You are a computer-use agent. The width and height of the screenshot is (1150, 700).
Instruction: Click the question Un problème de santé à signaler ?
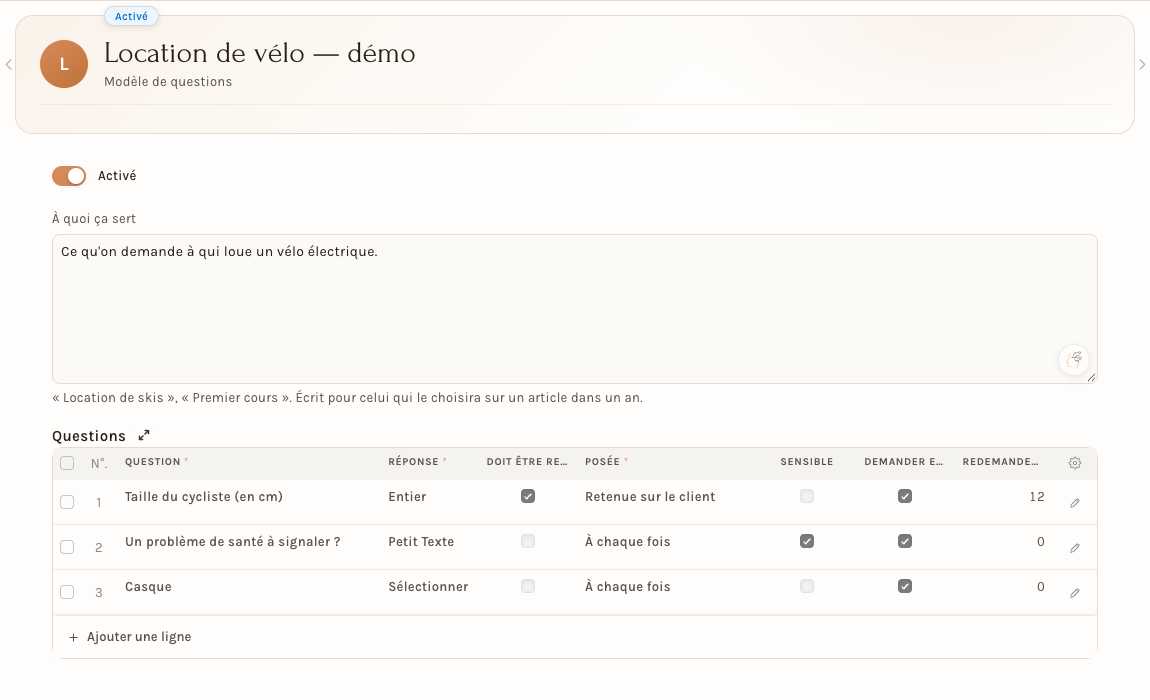(x=232, y=542)
